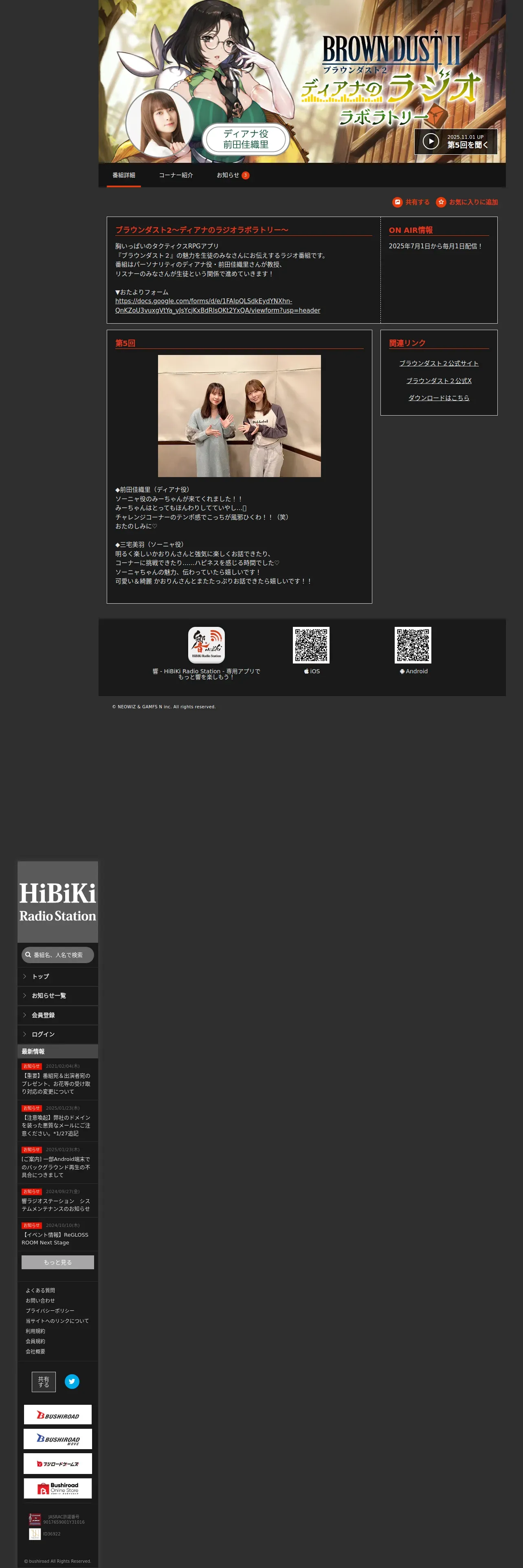Screen dimensions: 523x1568
Task: Focus the 番組名、人名で検索 search field
Action: click(x=58, y=955)
